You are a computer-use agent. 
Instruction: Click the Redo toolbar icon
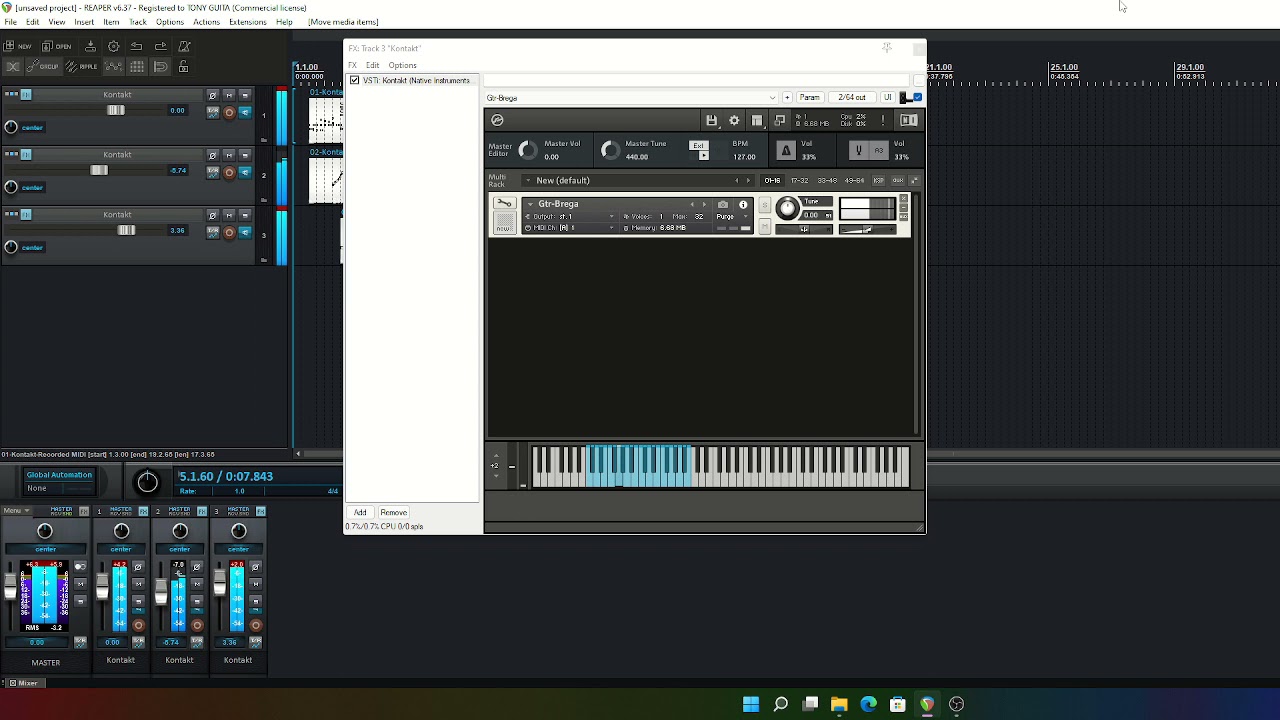pos(160,46)
